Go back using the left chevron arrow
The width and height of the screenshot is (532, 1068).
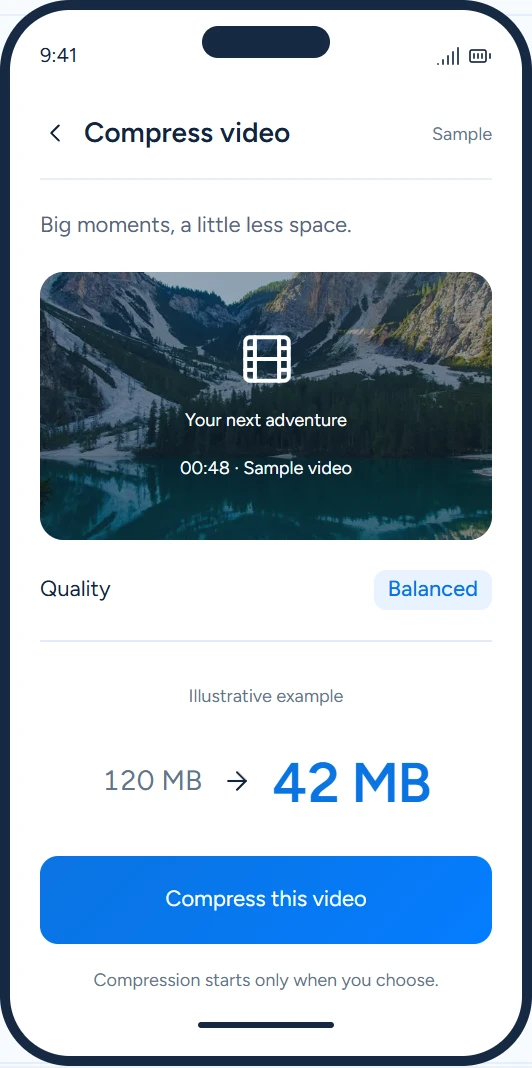coord(55,133)
